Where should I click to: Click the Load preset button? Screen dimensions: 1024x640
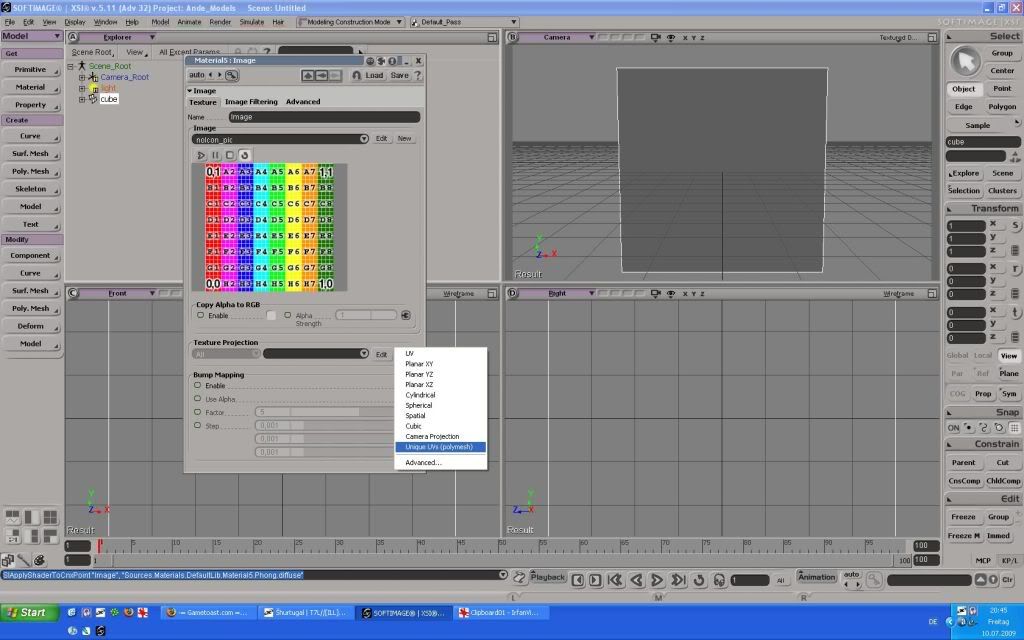(374, 76)
